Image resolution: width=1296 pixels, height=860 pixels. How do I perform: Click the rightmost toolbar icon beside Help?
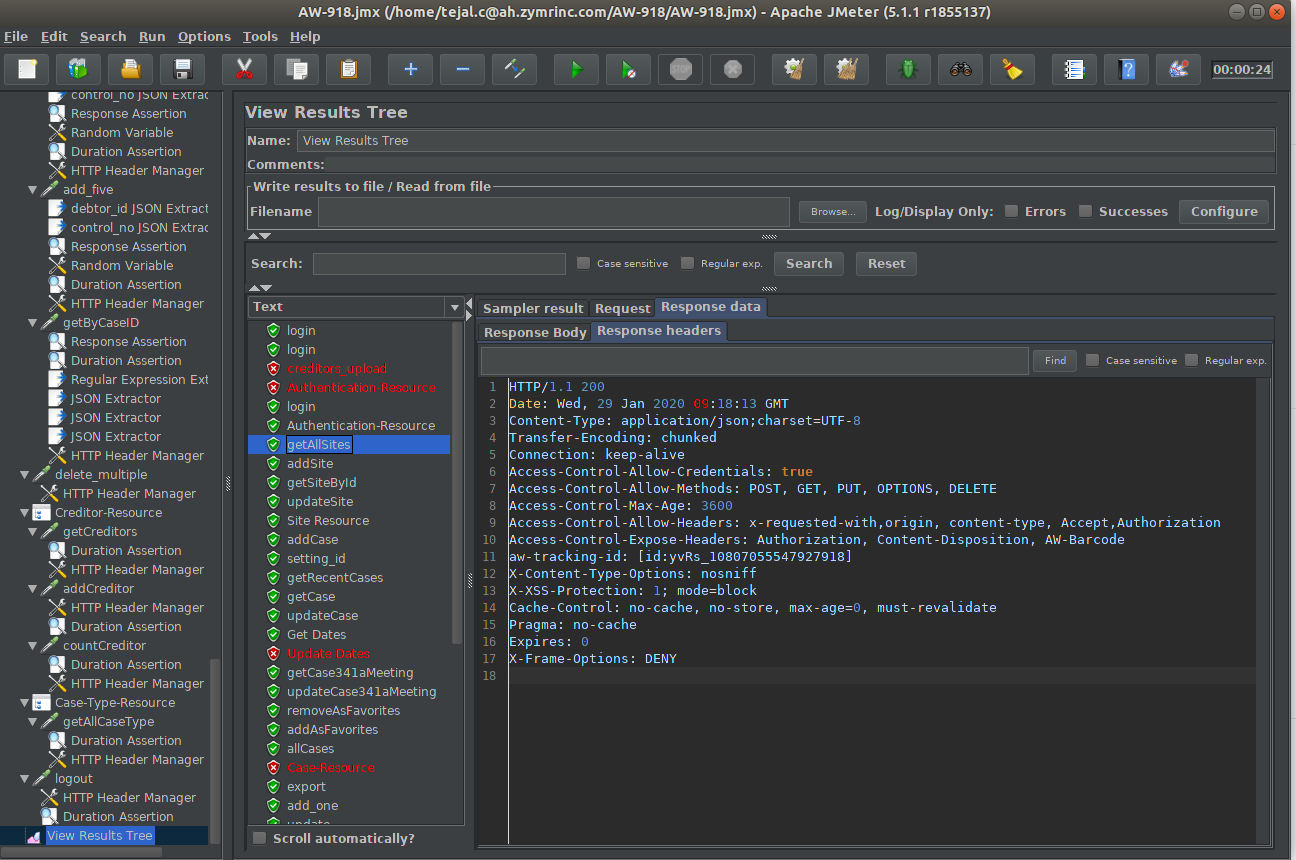pyautogui.click(x=1178, y=69)
